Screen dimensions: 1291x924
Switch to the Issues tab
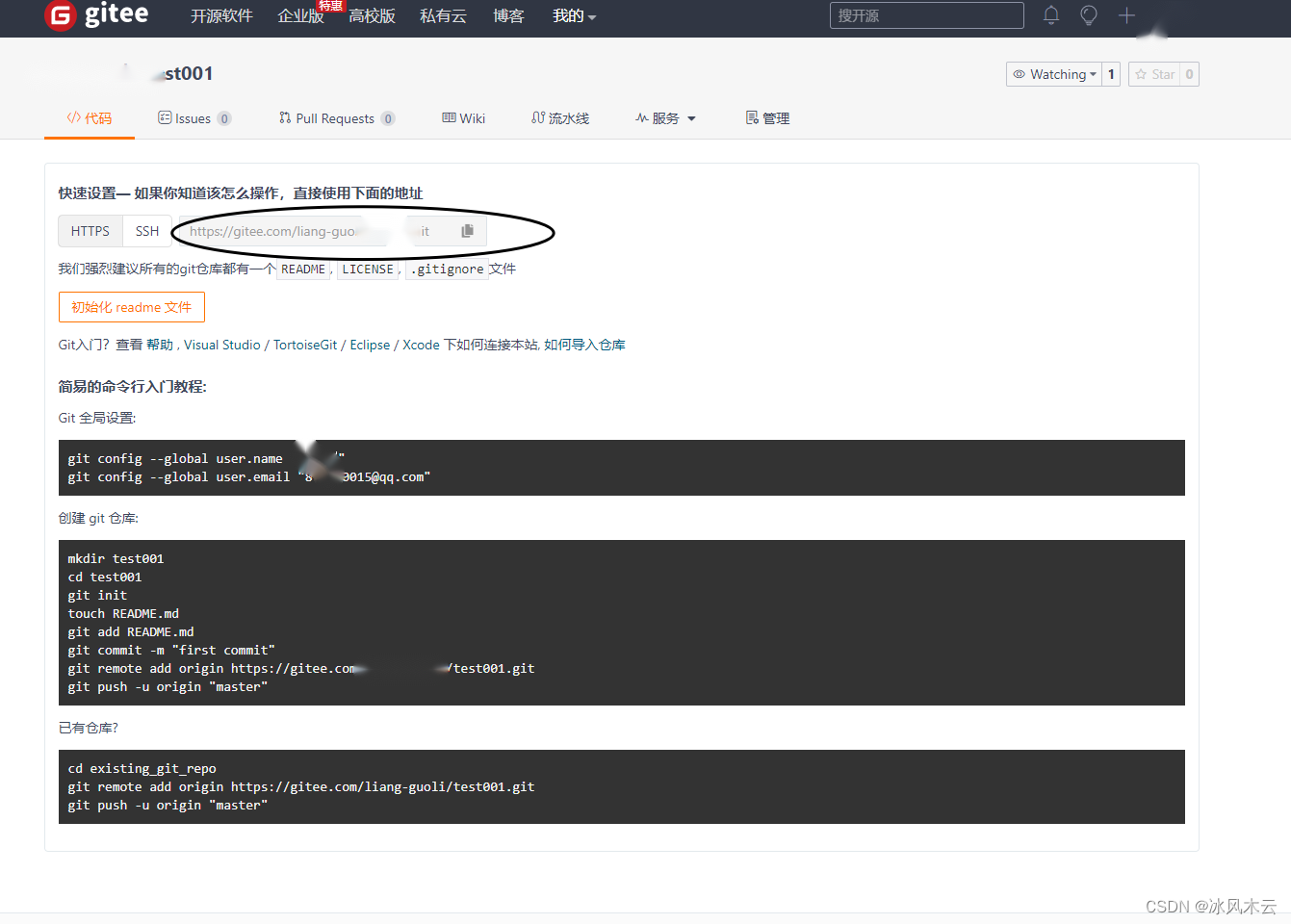point(194,118)
